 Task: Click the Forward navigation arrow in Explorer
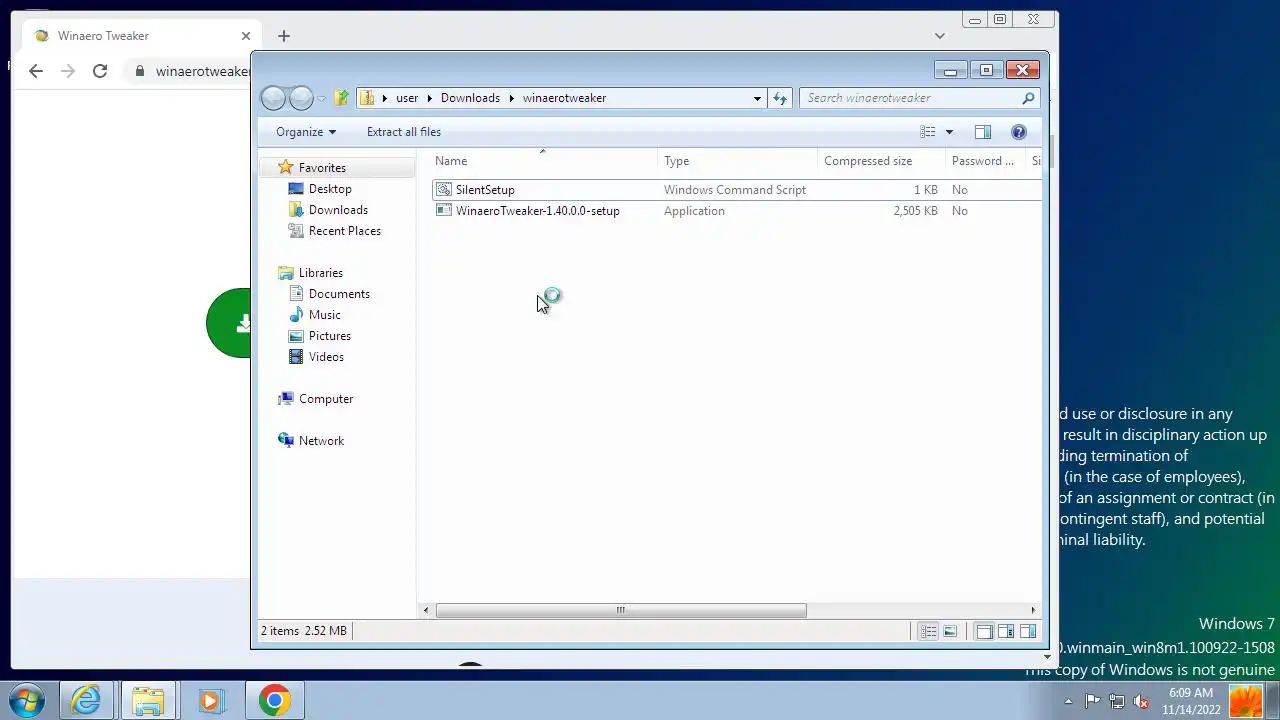coord(301,98)
